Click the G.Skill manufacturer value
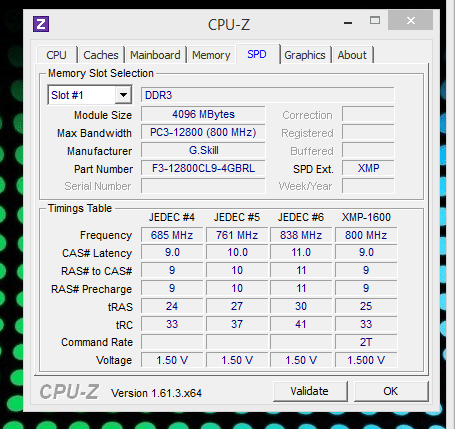 pos(203,150)
